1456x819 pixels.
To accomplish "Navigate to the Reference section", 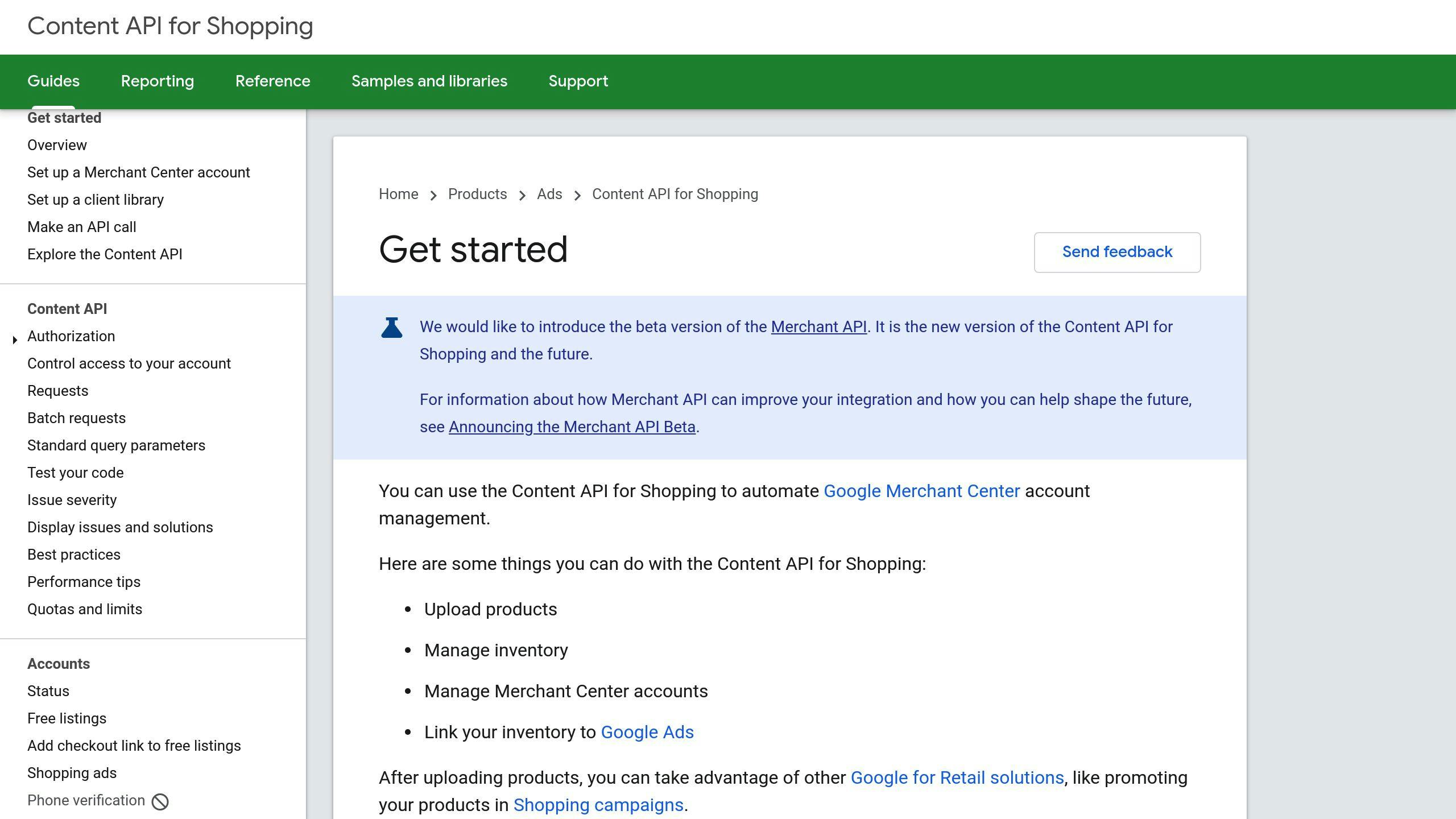I will coord(272,81).
